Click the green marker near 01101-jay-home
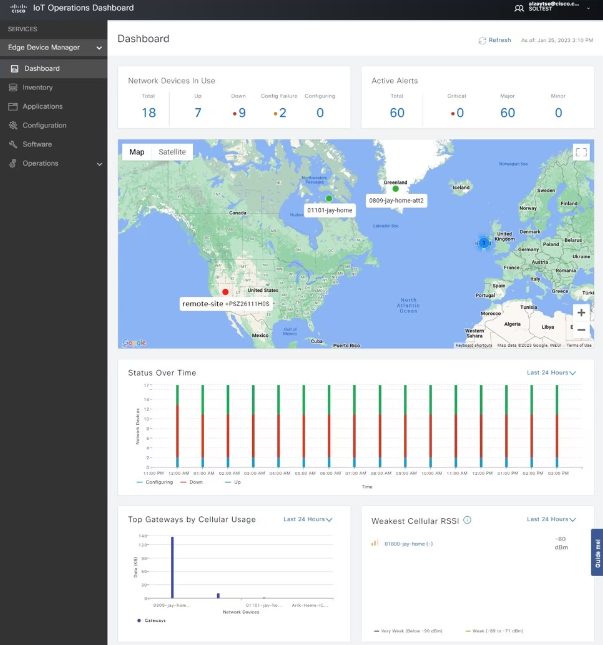The image size is (603, 645). (329, 198)
